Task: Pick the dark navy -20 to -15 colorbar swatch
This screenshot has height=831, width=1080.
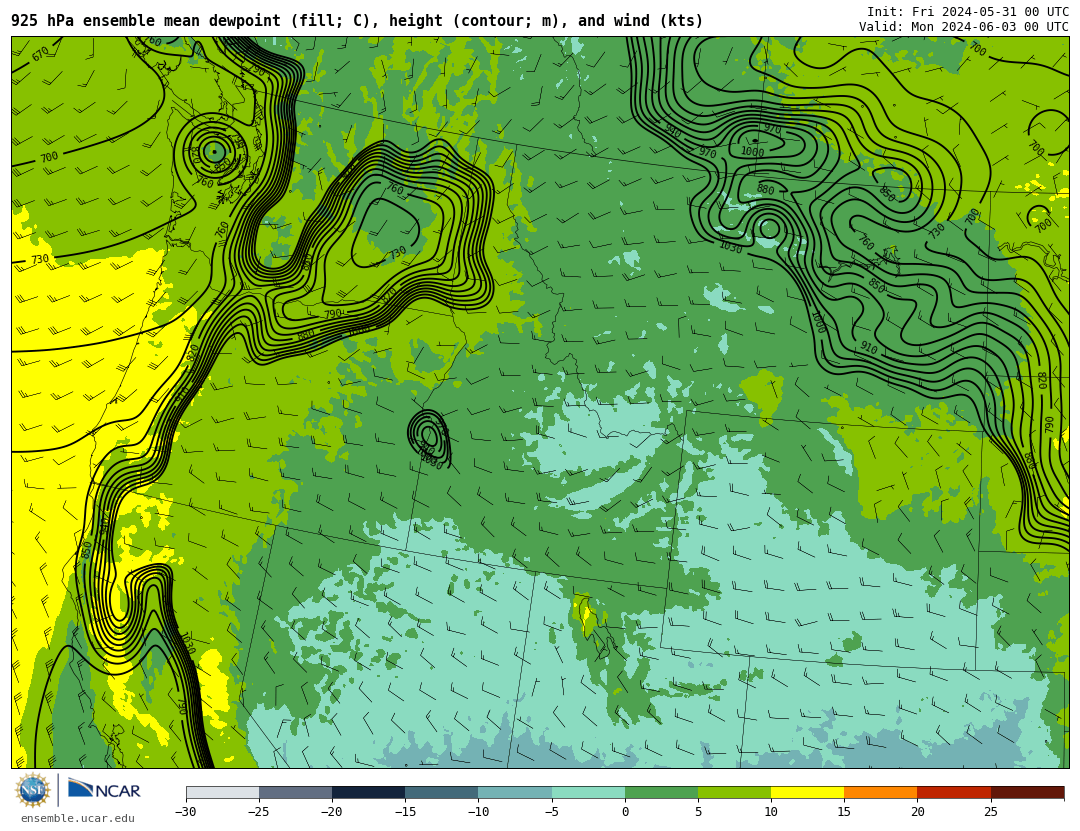Action: pyautogui.click(x=368, y=792)
